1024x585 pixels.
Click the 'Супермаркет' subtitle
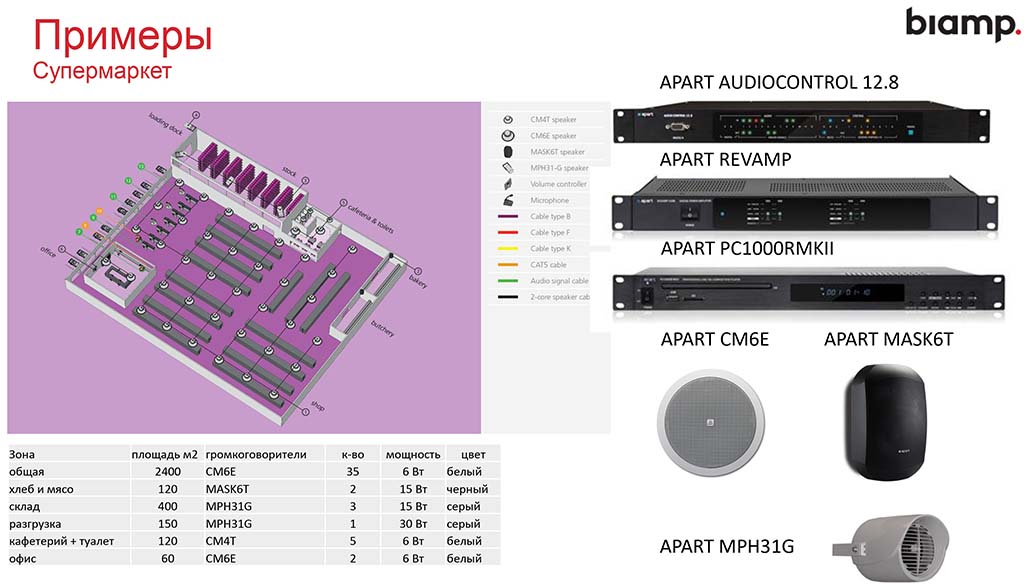tap(102, 71)
